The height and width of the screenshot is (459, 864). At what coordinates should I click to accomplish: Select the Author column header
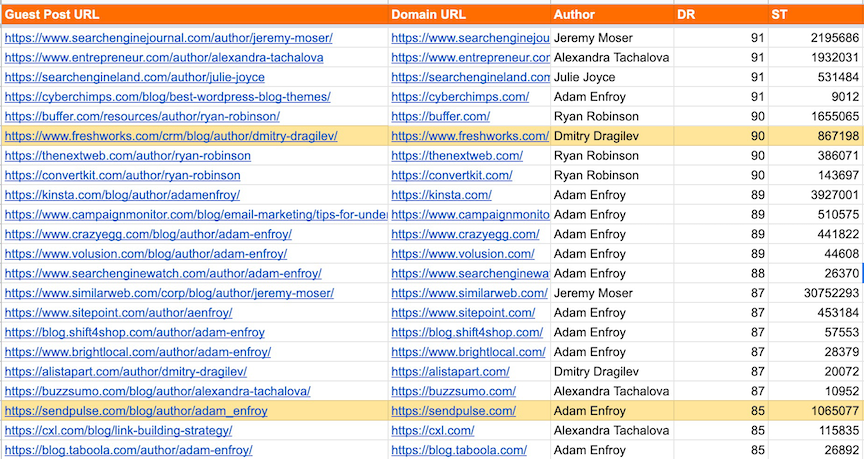coord(612,15)
